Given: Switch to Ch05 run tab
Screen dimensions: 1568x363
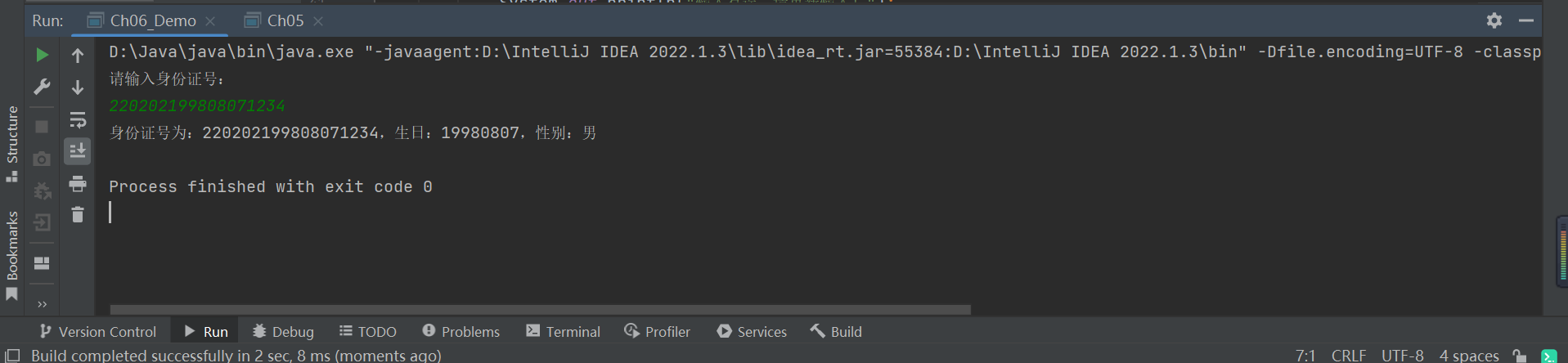Looking at the screenshot, I should [285, 20].
